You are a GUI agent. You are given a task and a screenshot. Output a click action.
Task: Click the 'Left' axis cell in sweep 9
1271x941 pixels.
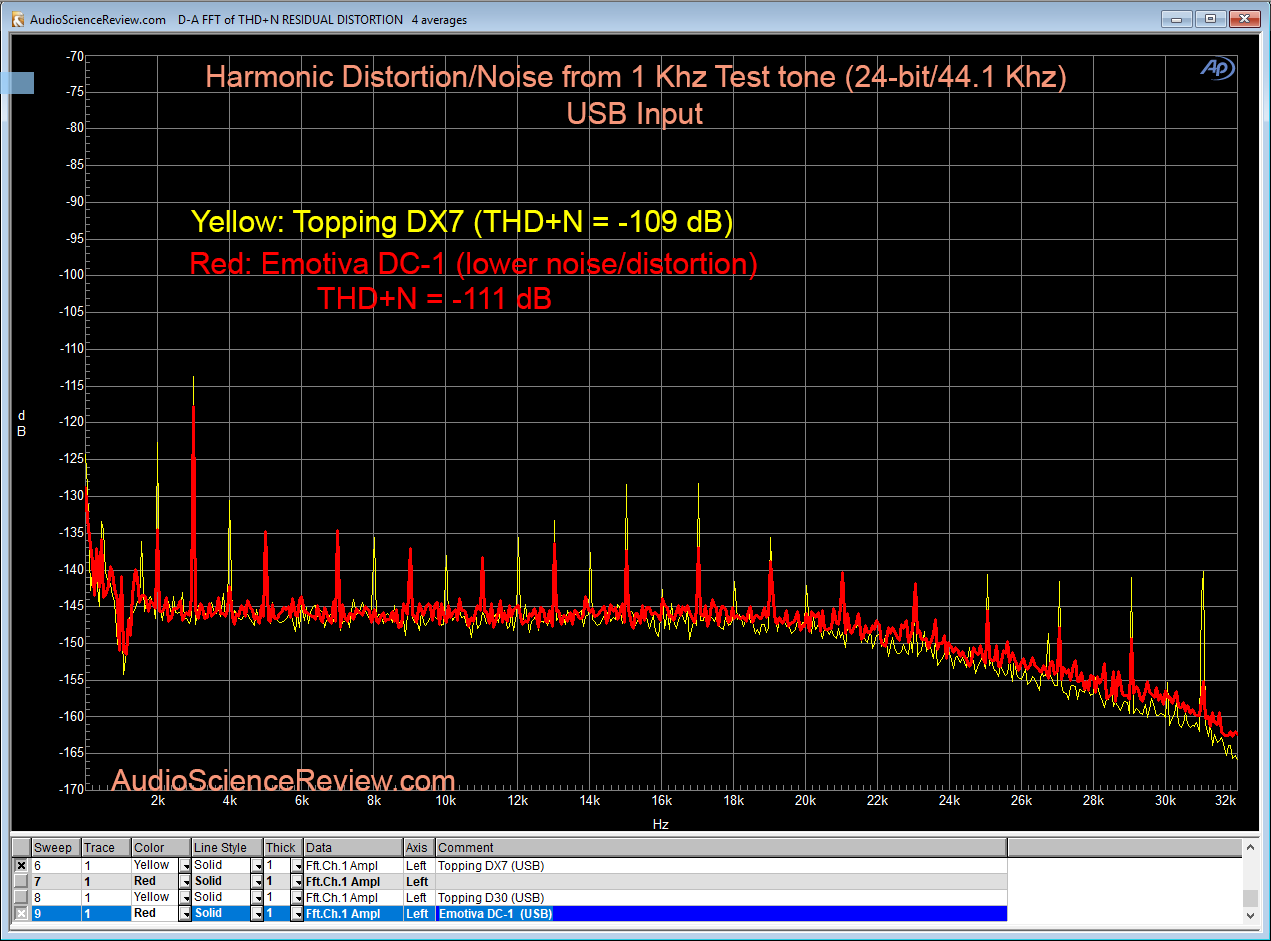click(419, 914)
